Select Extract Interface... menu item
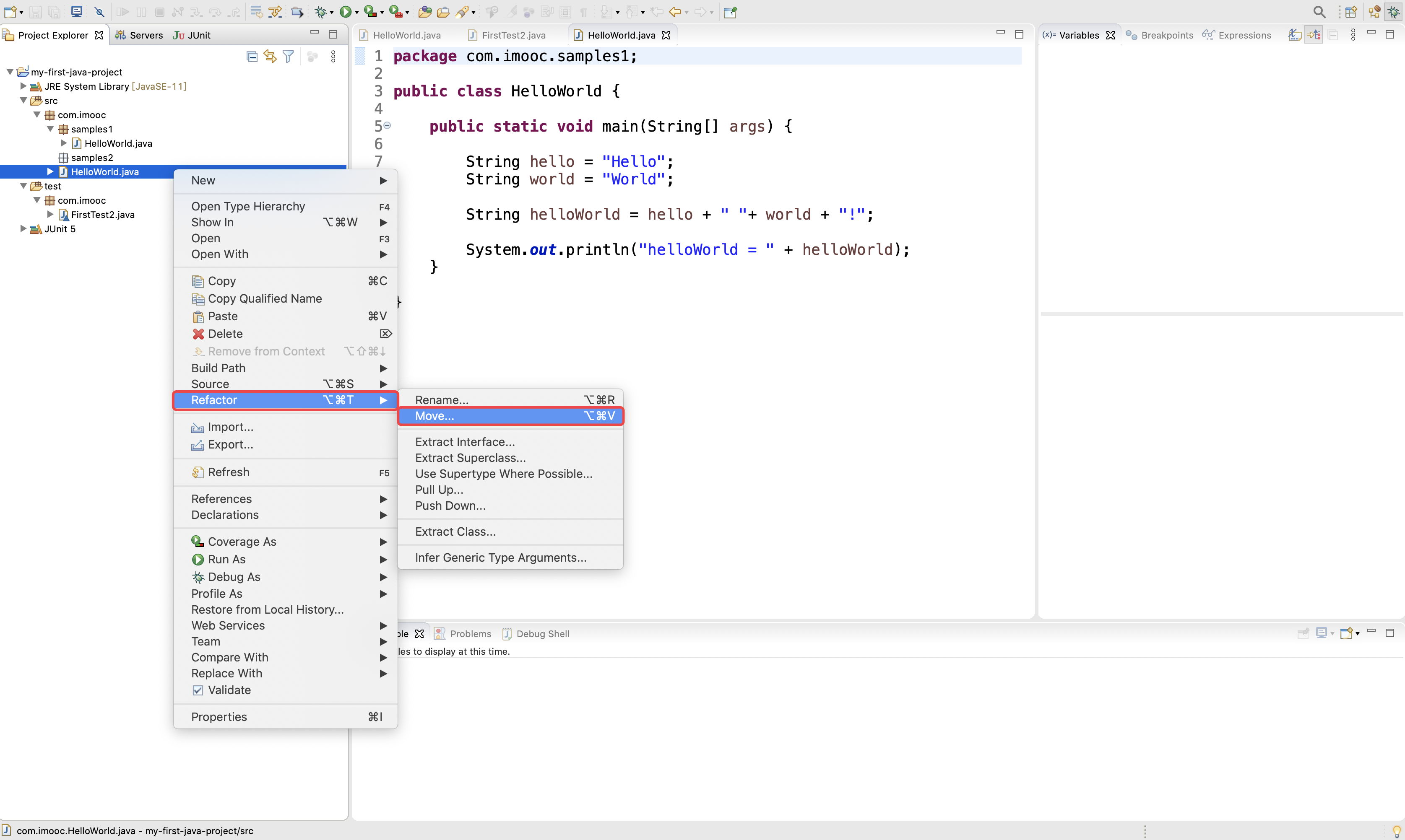The width and height of the screenshot is (1405, 840). [511, 441]
